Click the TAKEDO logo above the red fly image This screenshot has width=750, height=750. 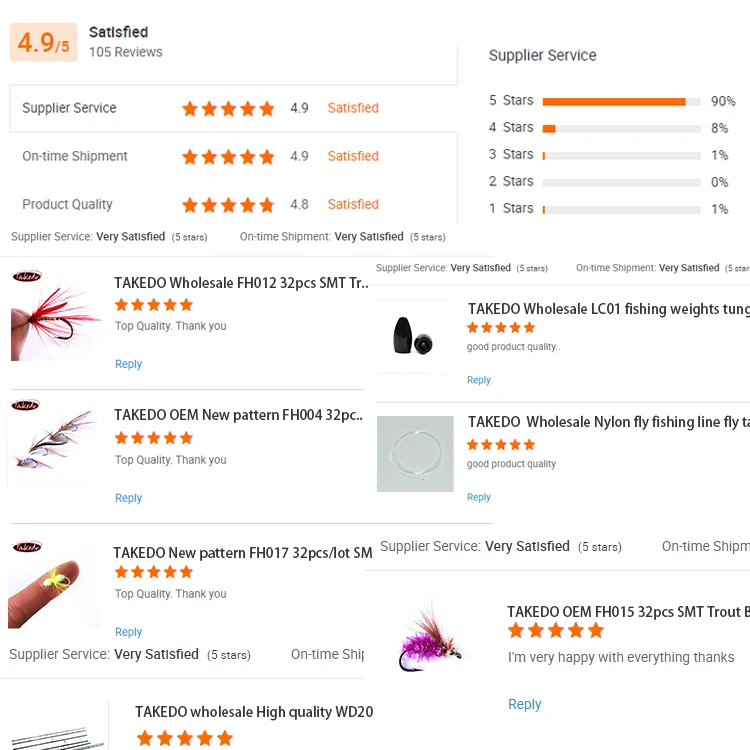pos(26,277)
